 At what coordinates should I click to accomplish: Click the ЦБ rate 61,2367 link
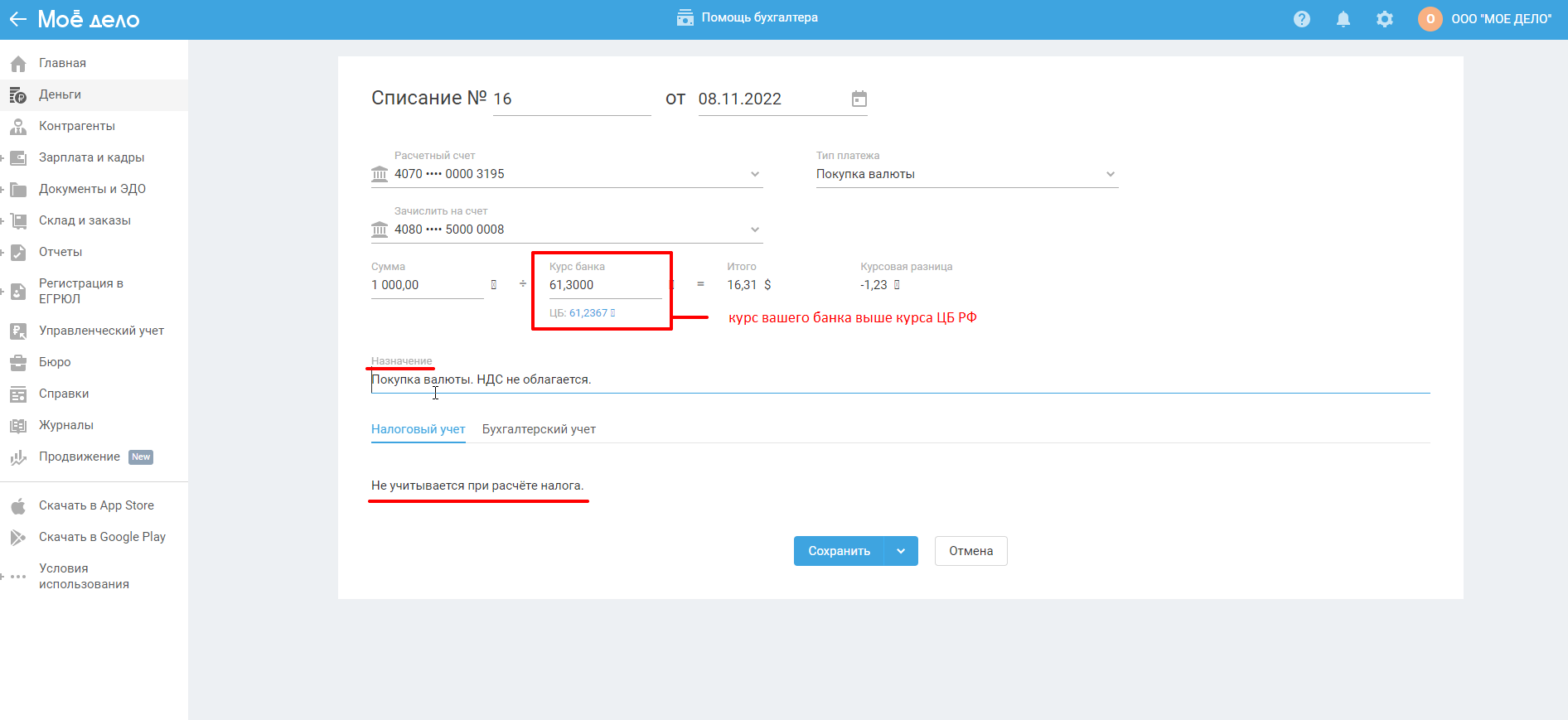pos(588,313)
